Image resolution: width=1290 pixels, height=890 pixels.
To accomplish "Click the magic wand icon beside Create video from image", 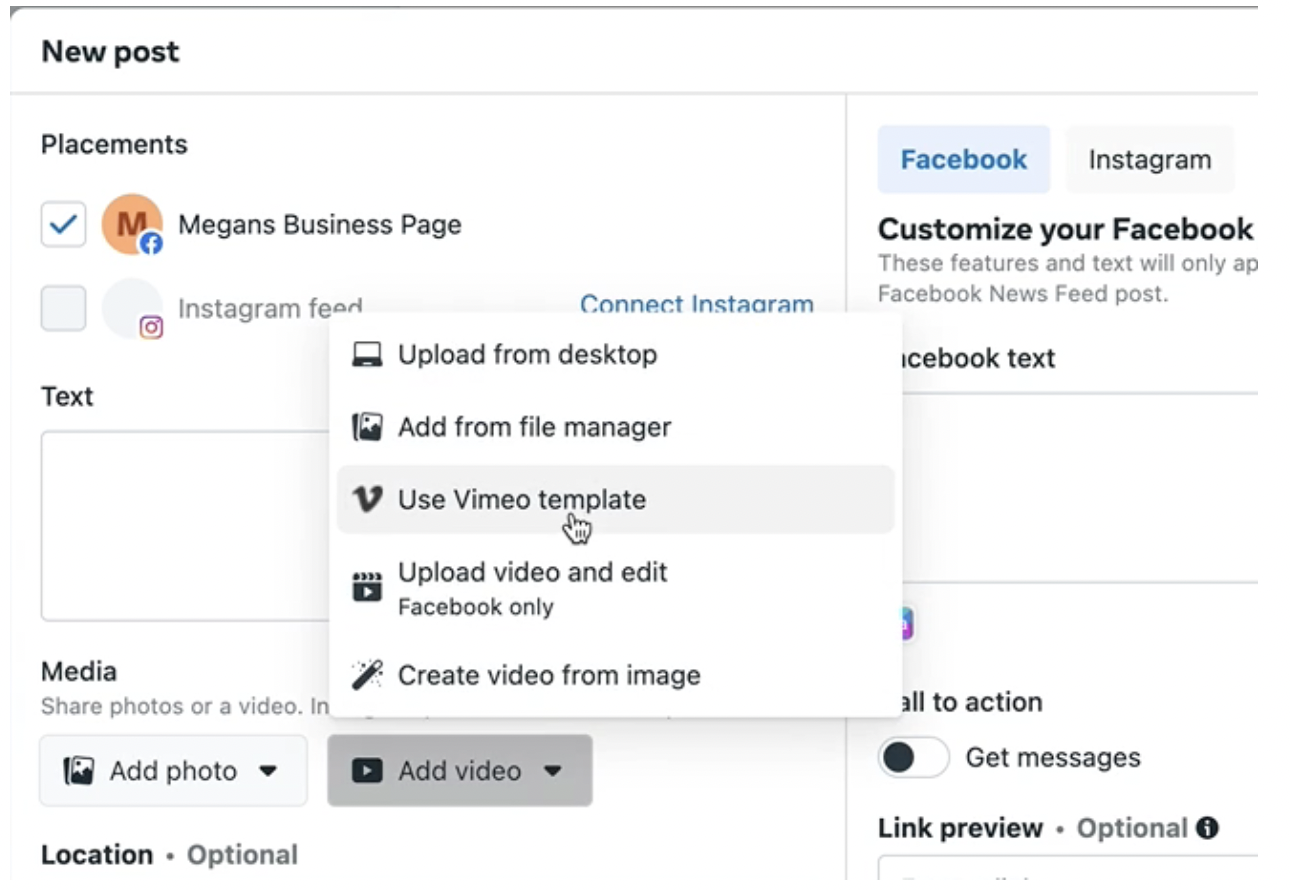I will point(368,675).
